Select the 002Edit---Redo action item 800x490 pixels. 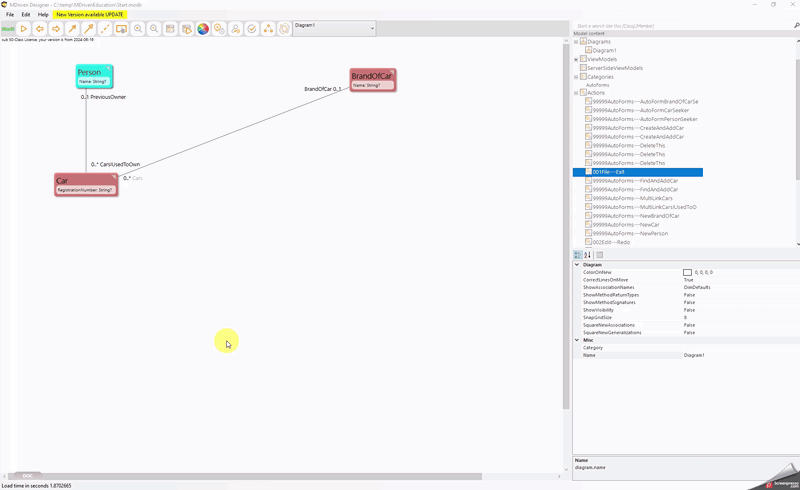610,242
